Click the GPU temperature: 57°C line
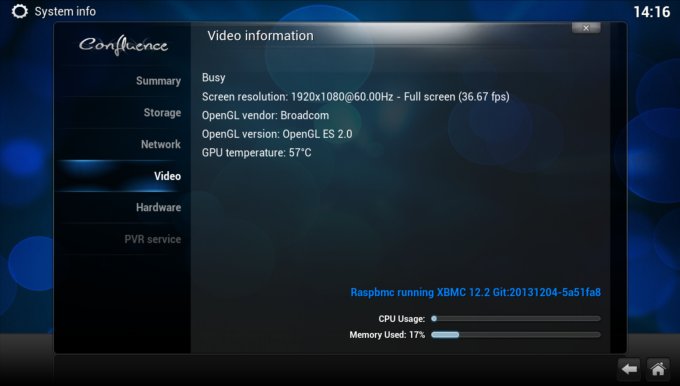 click(257, 153)
